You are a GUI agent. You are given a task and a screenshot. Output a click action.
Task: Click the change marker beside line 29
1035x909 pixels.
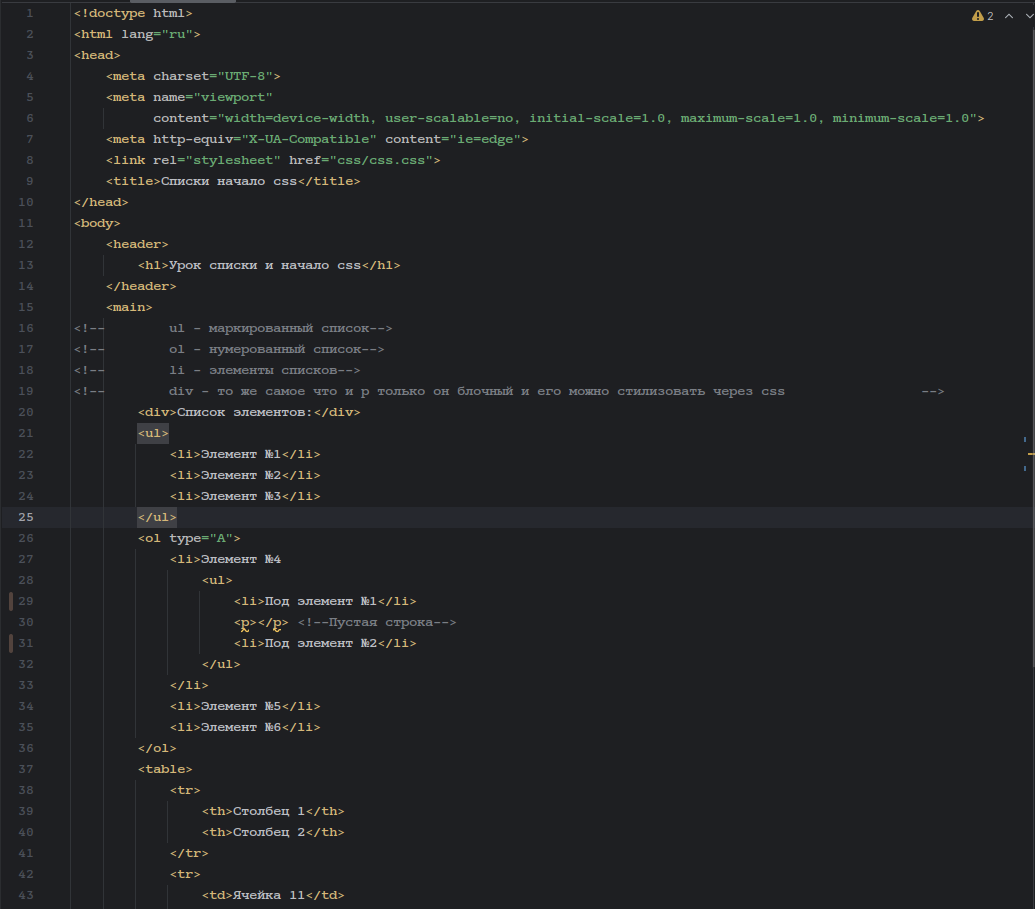click(x=11, y=601)
